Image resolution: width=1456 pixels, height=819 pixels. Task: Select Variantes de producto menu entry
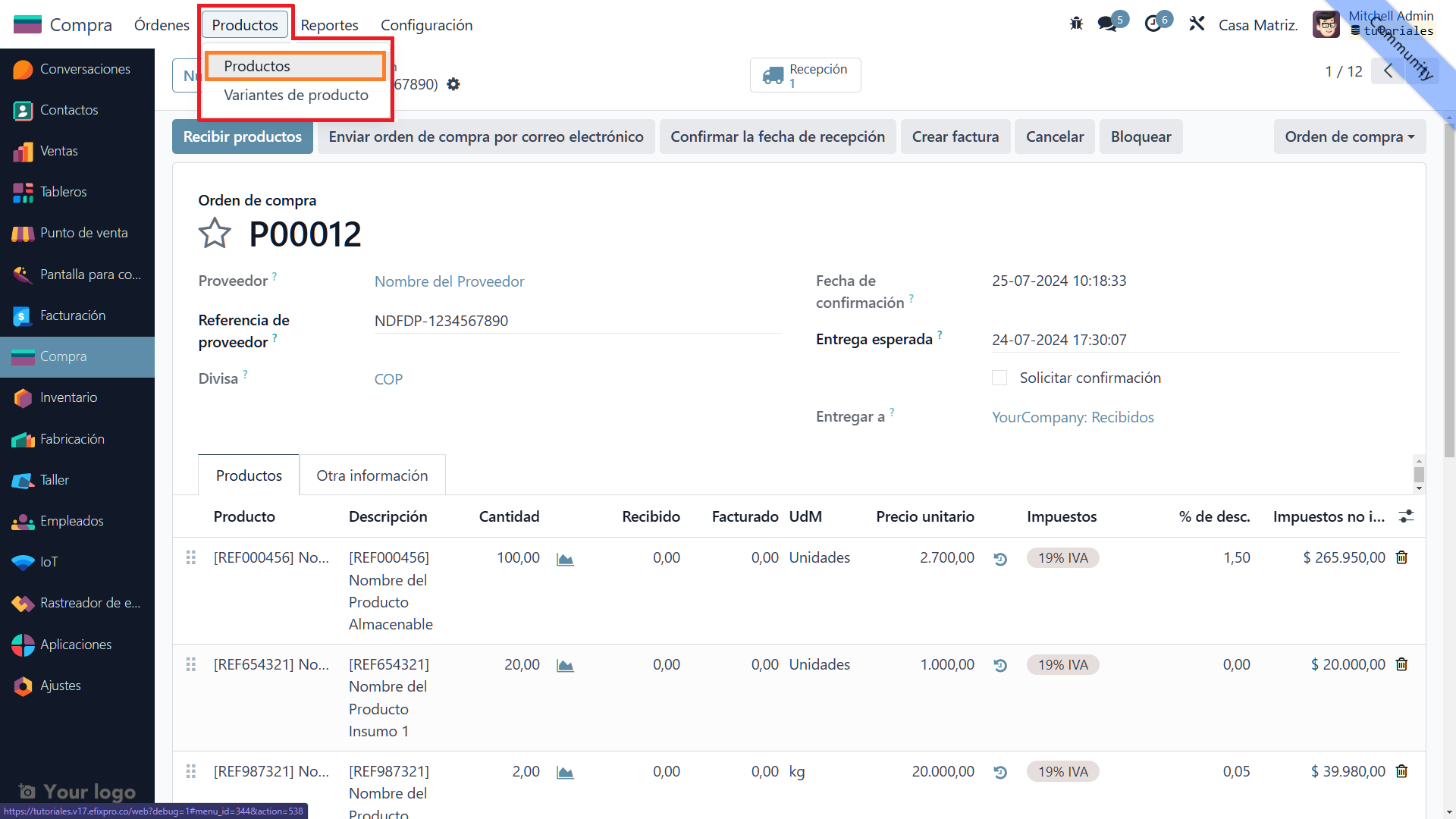pos(296,95)
